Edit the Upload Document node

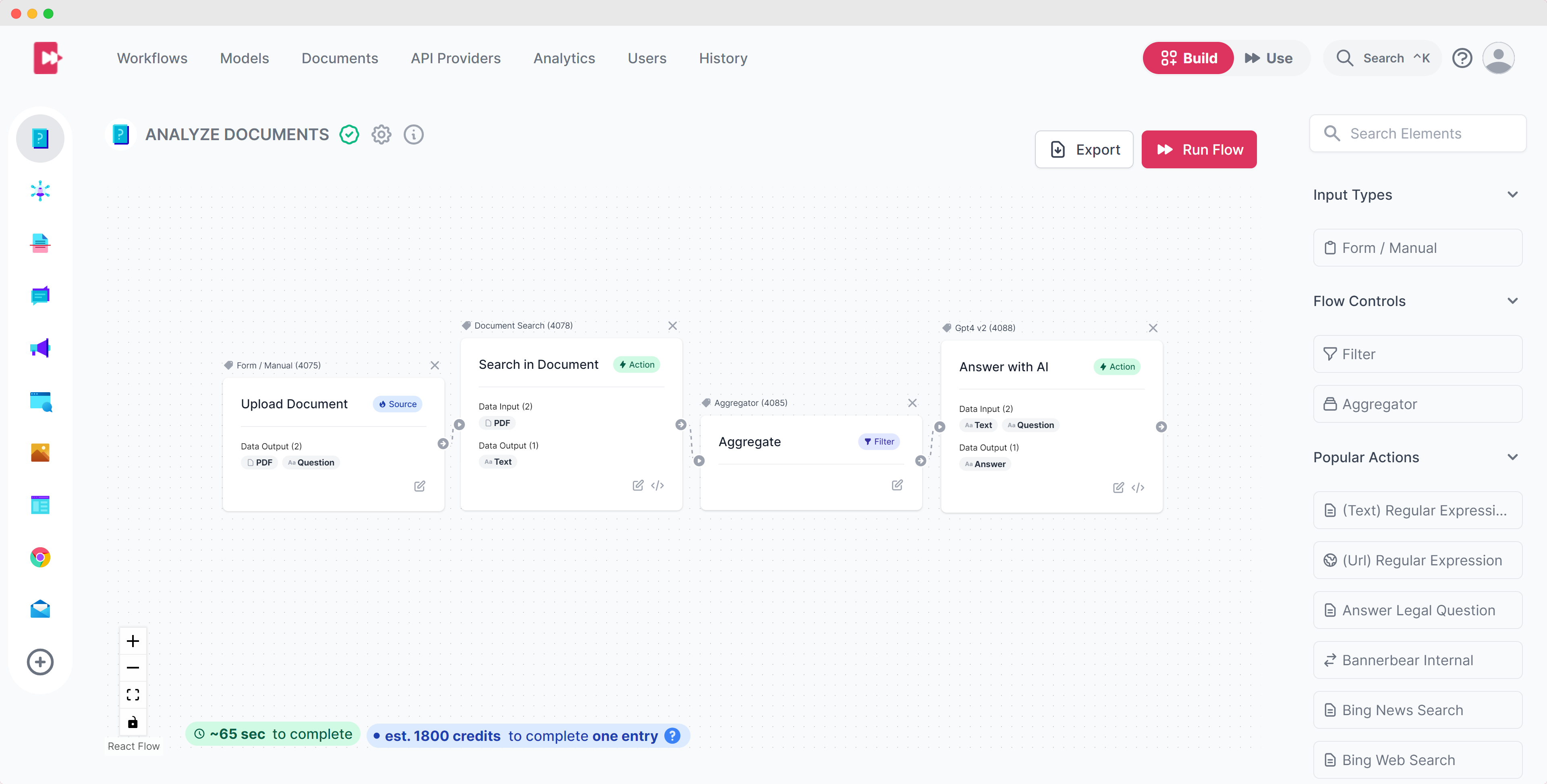(x=419, y=486)
